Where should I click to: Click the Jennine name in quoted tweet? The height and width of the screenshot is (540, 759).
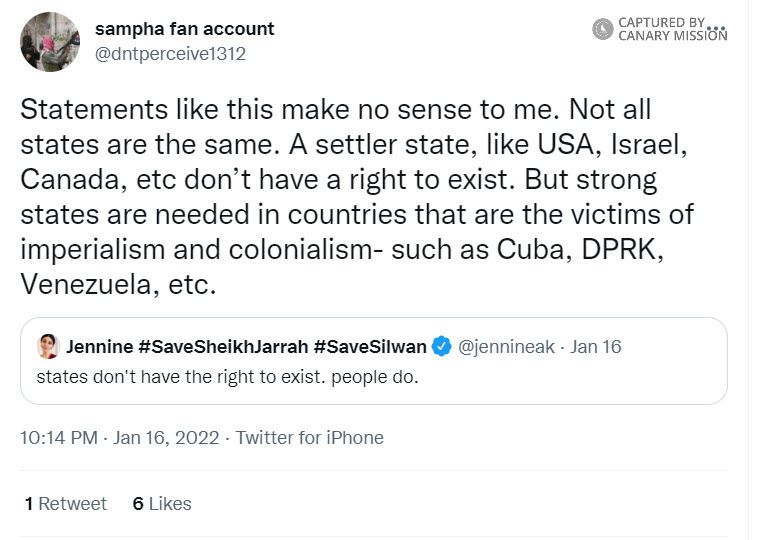[x=98, y=348]
